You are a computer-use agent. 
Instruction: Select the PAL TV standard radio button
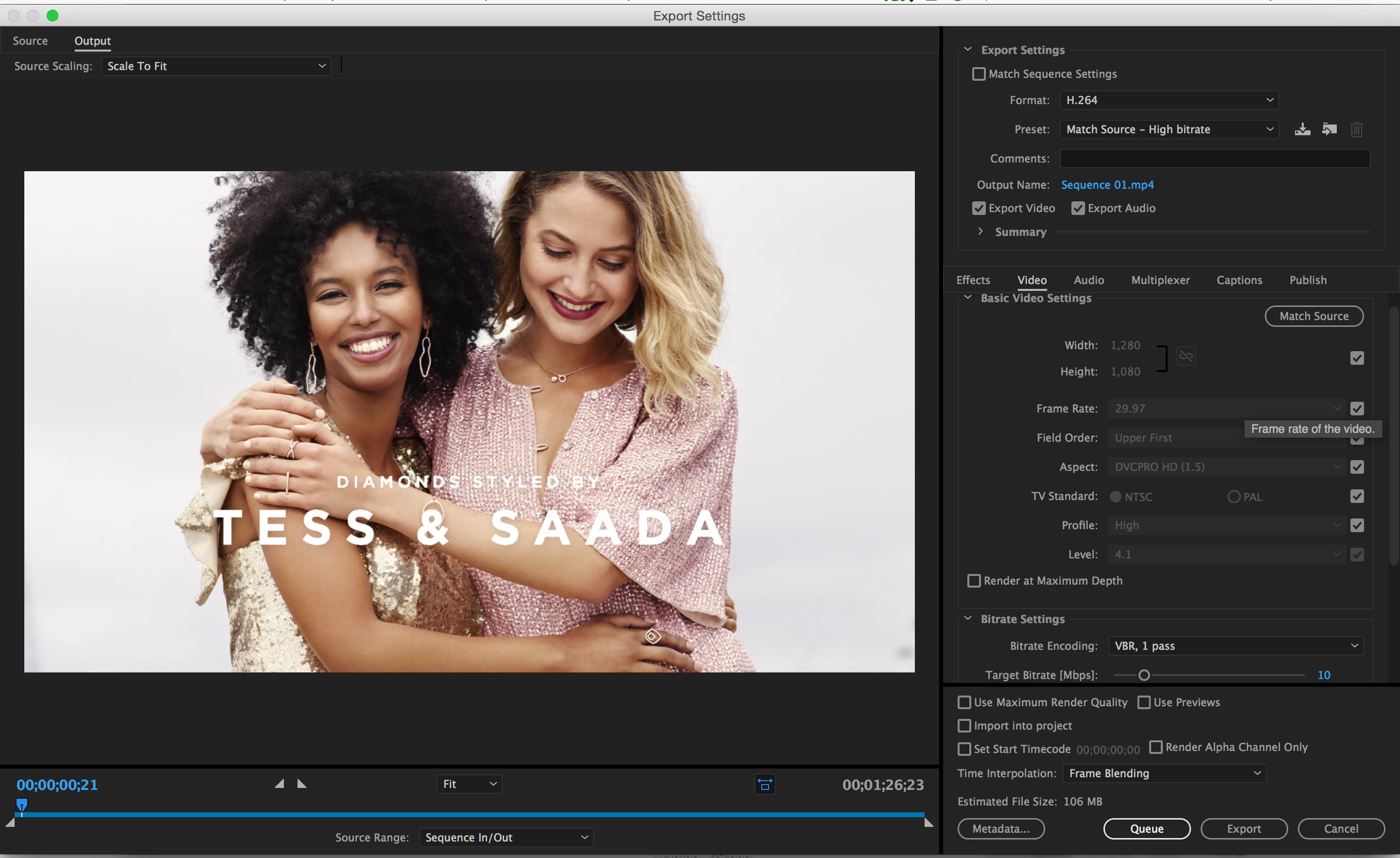tap(1234, 497)
